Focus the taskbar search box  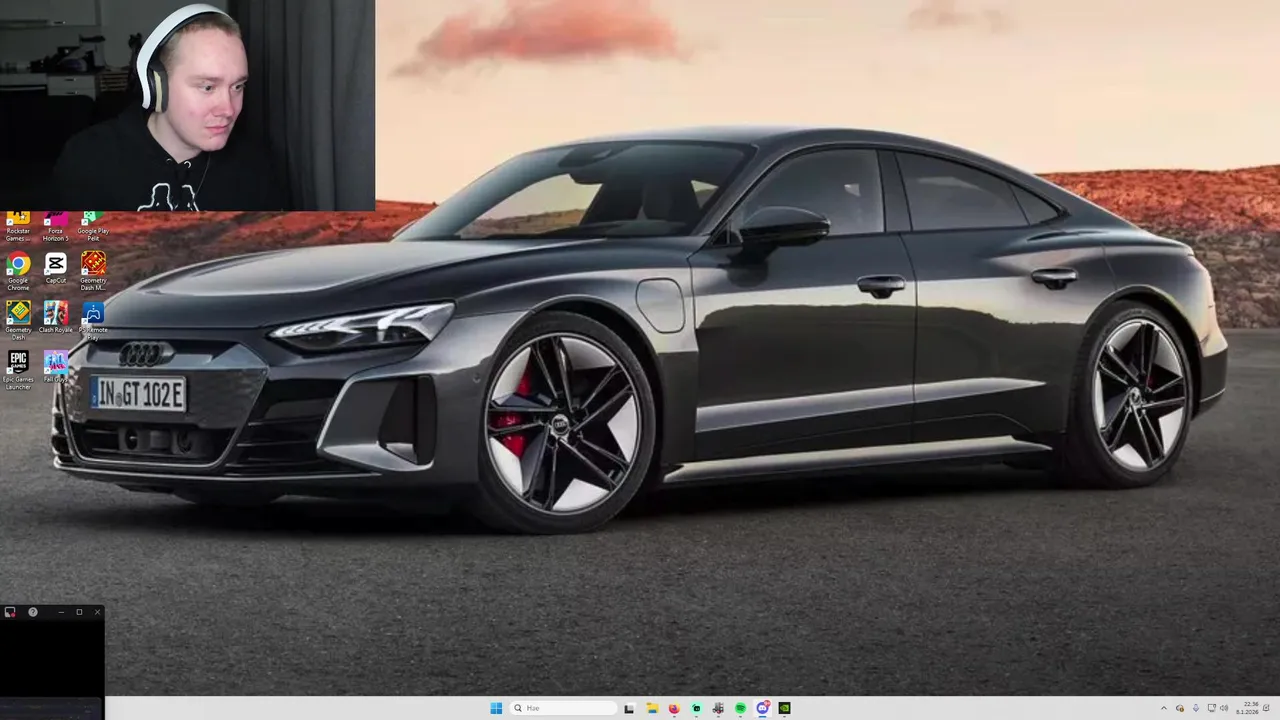pyautogui.click(x=563, y=708)
